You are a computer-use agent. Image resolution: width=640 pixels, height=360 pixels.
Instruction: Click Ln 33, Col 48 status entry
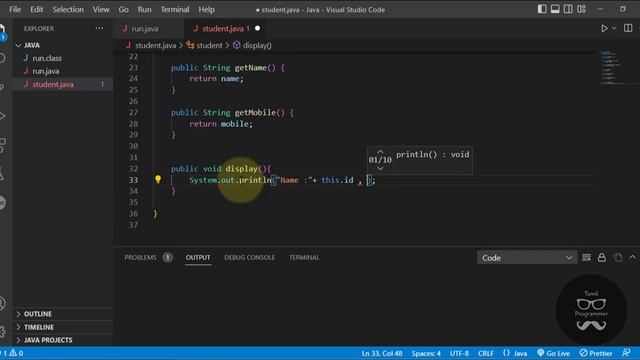pos(382,353)
